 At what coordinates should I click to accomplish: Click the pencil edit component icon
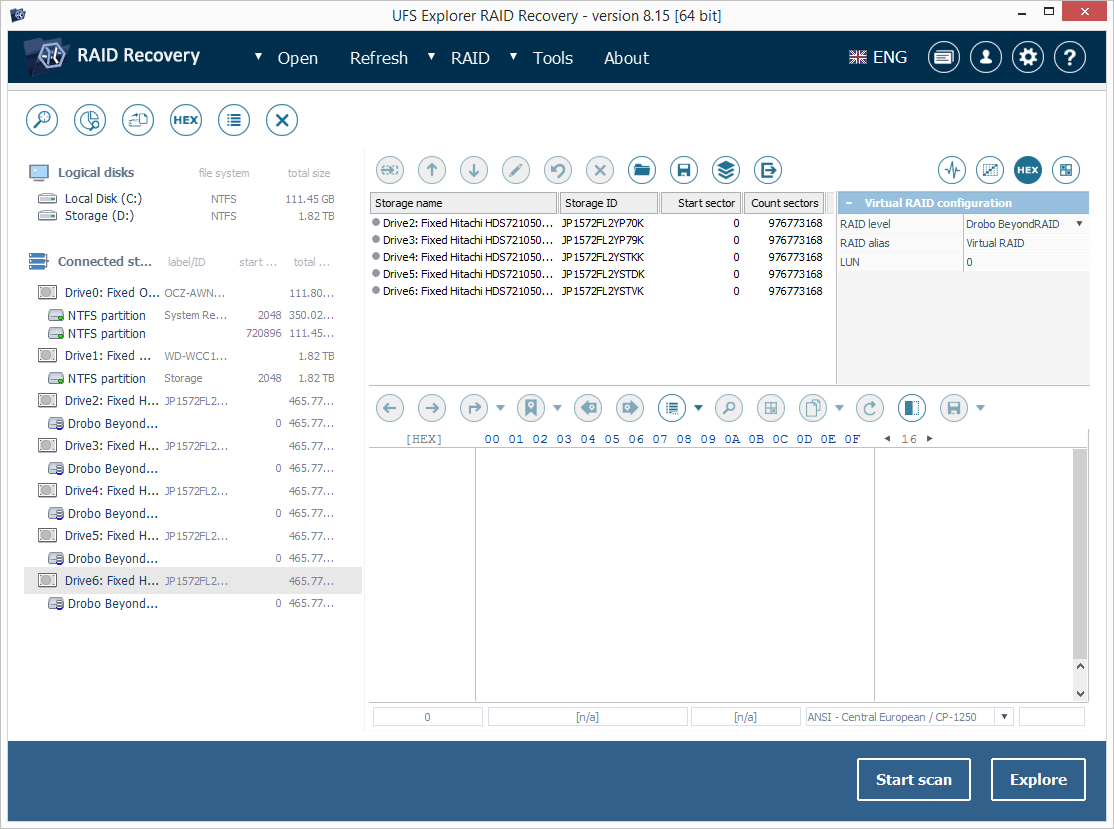coord(516,170)
